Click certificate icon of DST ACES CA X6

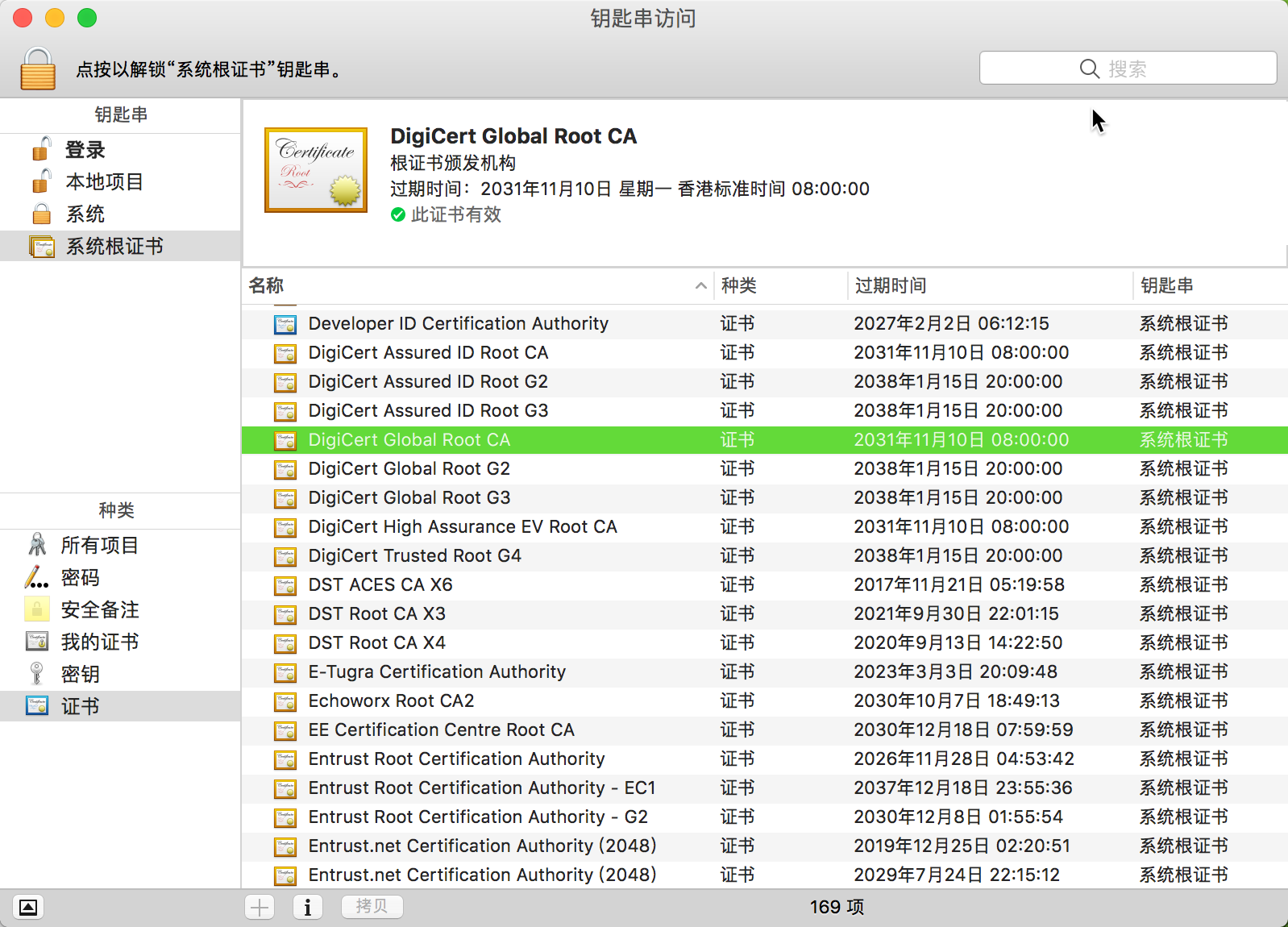click(x=285, y=586)
